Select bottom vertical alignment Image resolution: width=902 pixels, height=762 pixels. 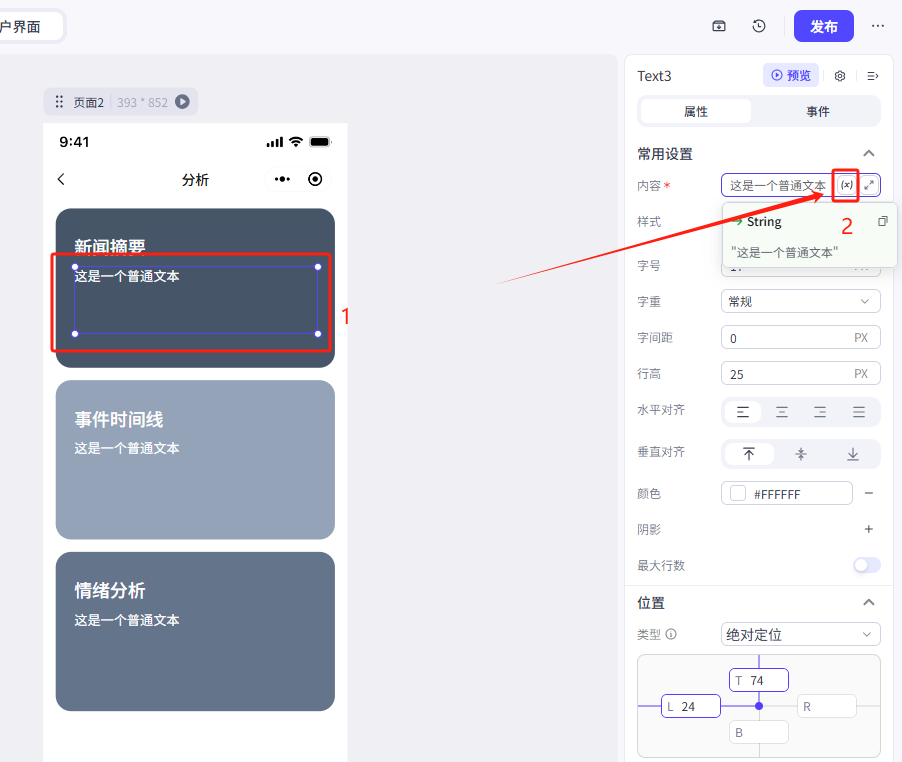point(853,454)
